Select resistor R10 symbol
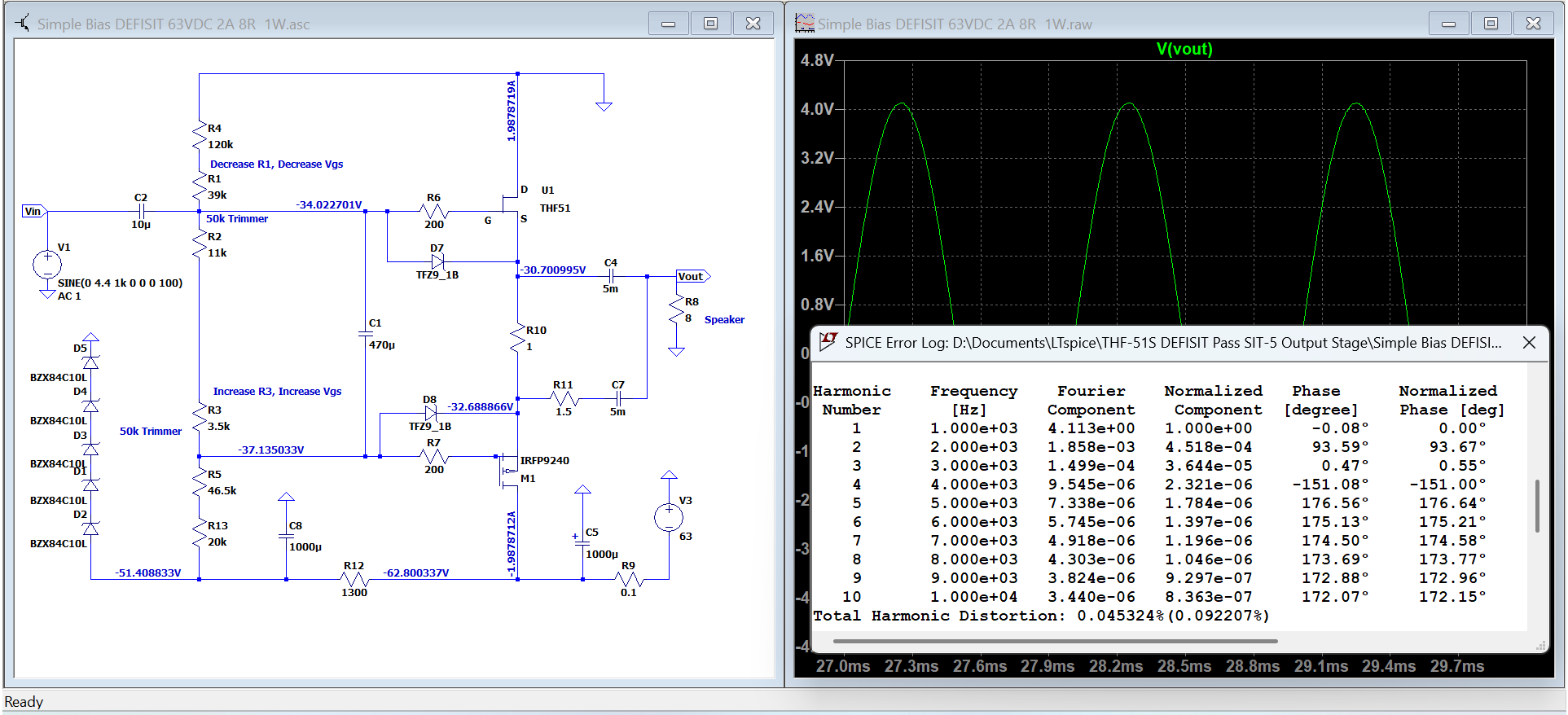Image resolution: width=1568 pixels, height=715 pixels. click(517, 338)
